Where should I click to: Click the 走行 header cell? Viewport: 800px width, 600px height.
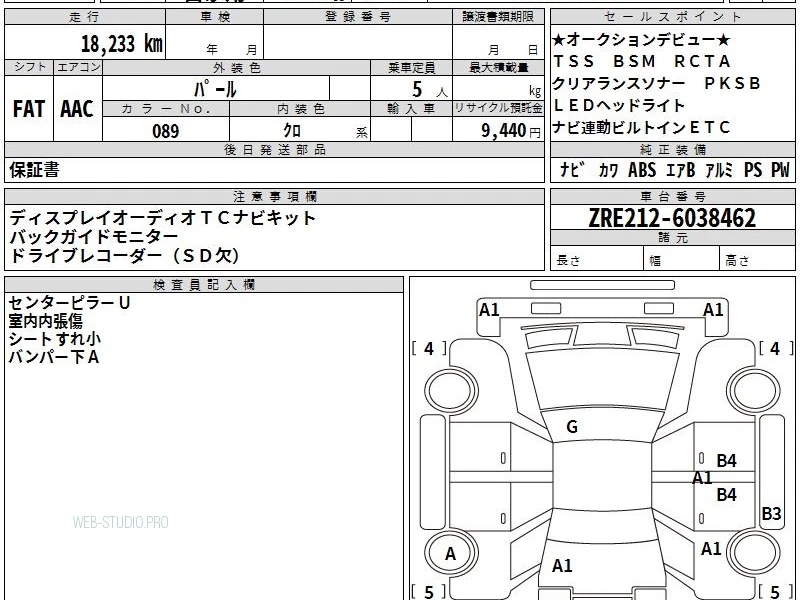pos(85,17)
